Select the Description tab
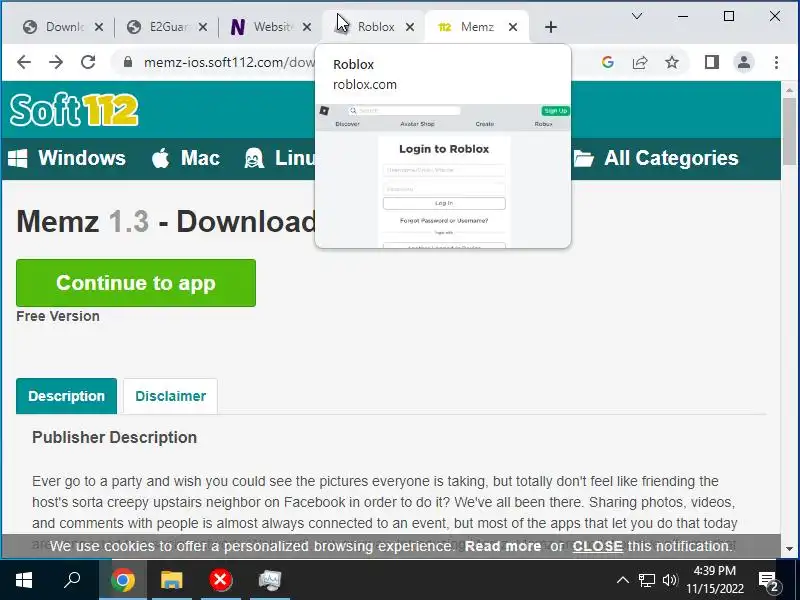Viewport: 800px width, 600px height. point(66,396)
